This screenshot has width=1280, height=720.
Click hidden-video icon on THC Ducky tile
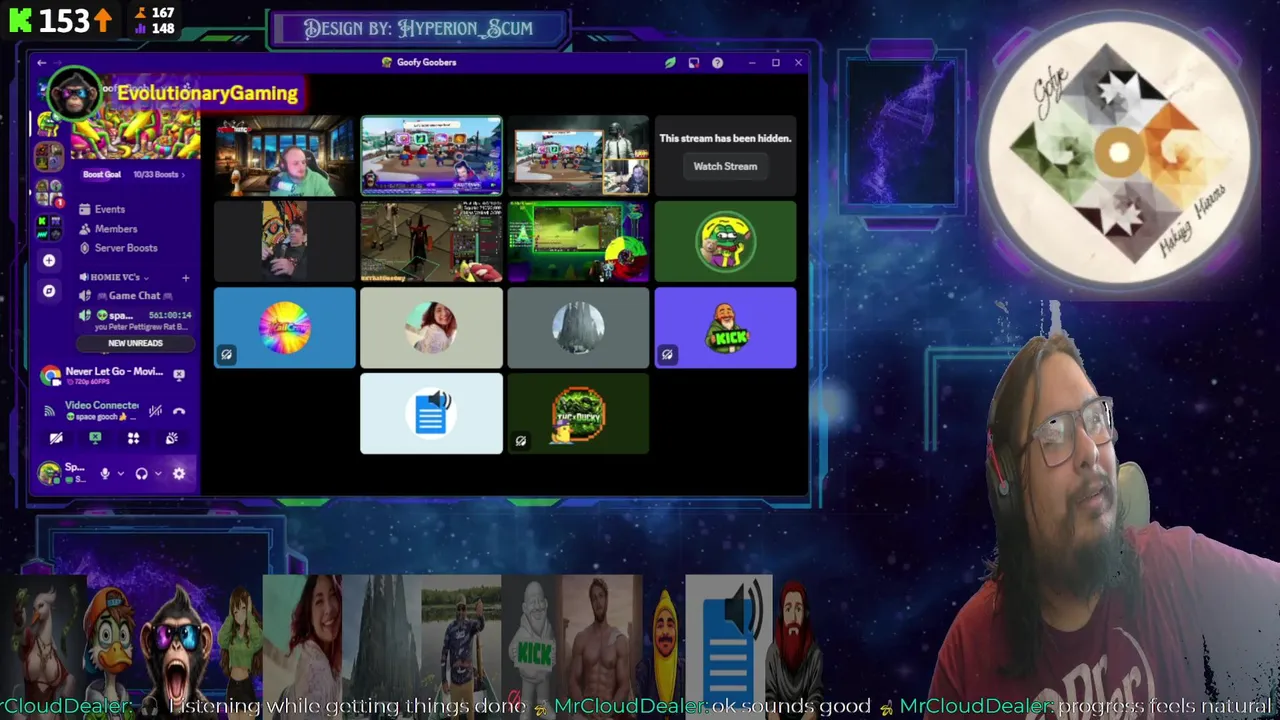click(520, 440)
